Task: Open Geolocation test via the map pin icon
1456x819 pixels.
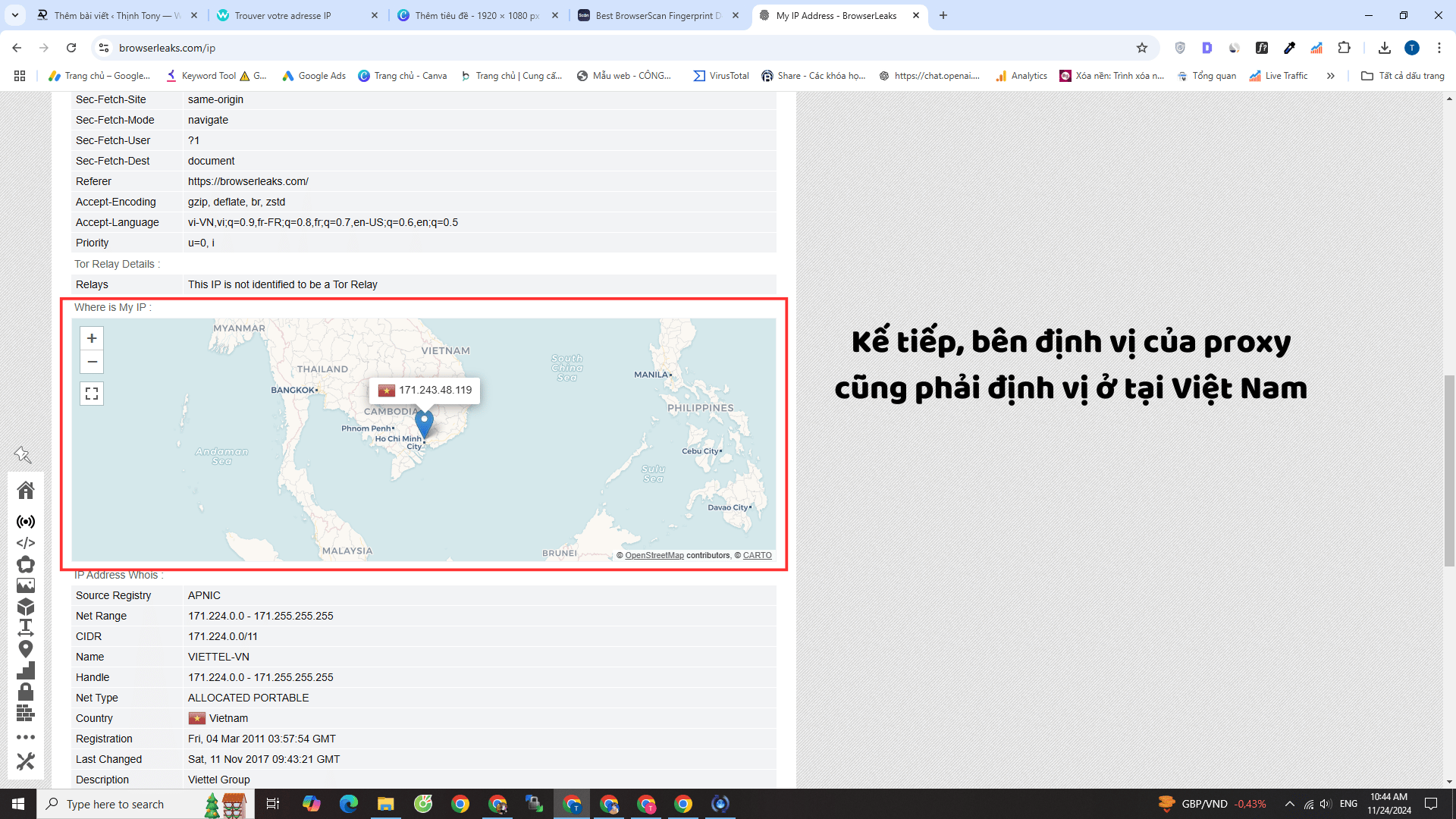Action: point(26,649)
